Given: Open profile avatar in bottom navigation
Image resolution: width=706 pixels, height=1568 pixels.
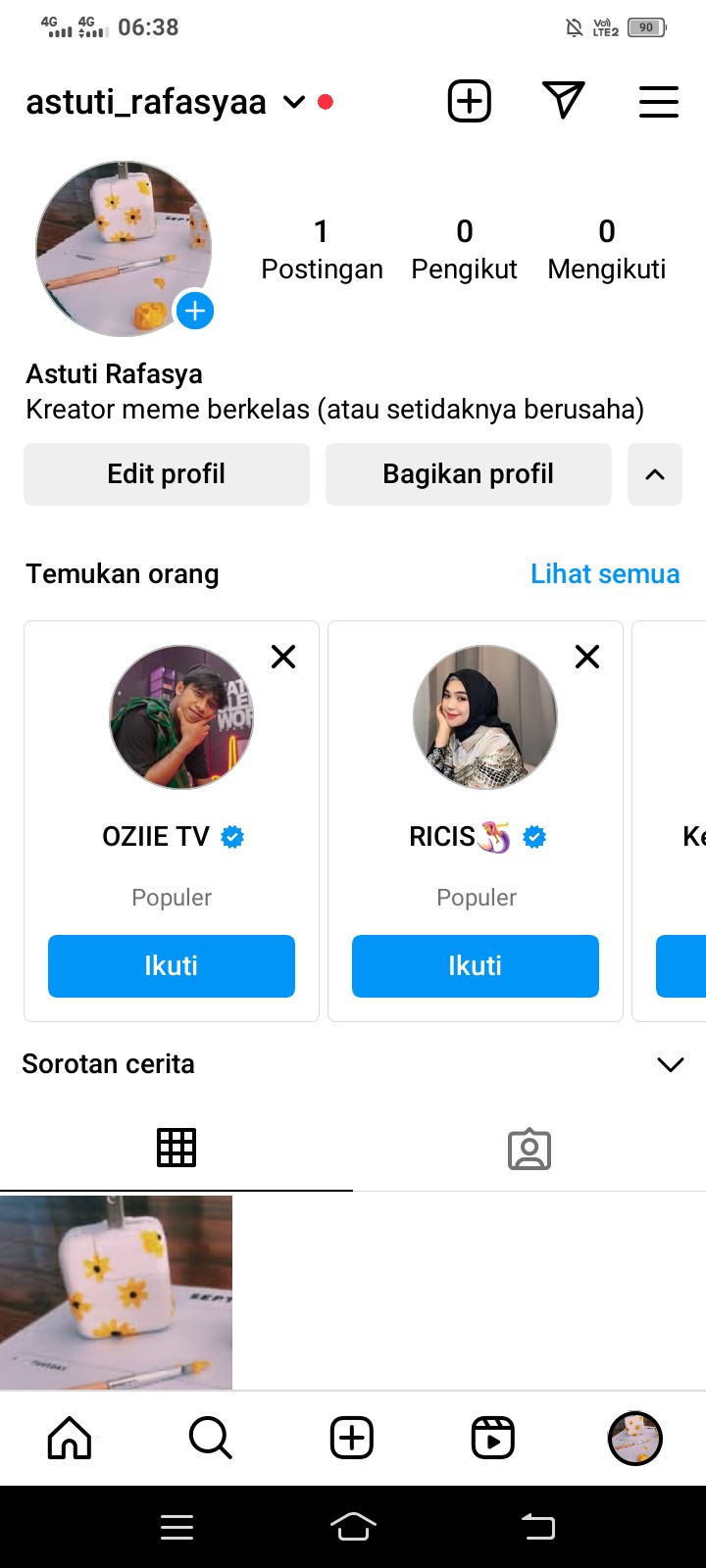Looking at the screenshot, I should 635,1438.
